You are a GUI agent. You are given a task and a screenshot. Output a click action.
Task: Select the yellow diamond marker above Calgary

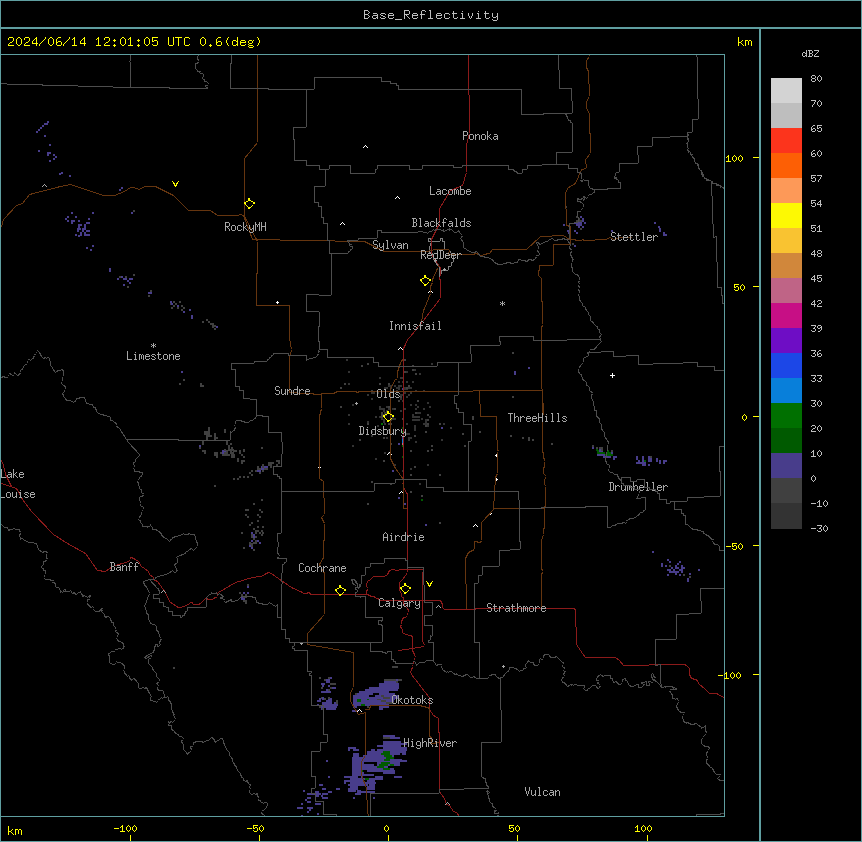click(x=405, y=589)
